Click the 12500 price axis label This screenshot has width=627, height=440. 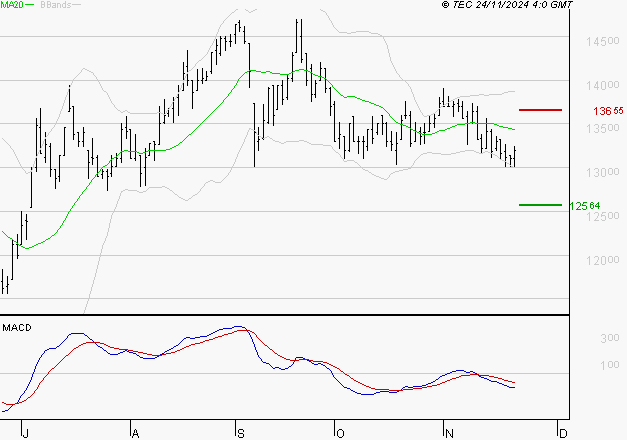603,216
